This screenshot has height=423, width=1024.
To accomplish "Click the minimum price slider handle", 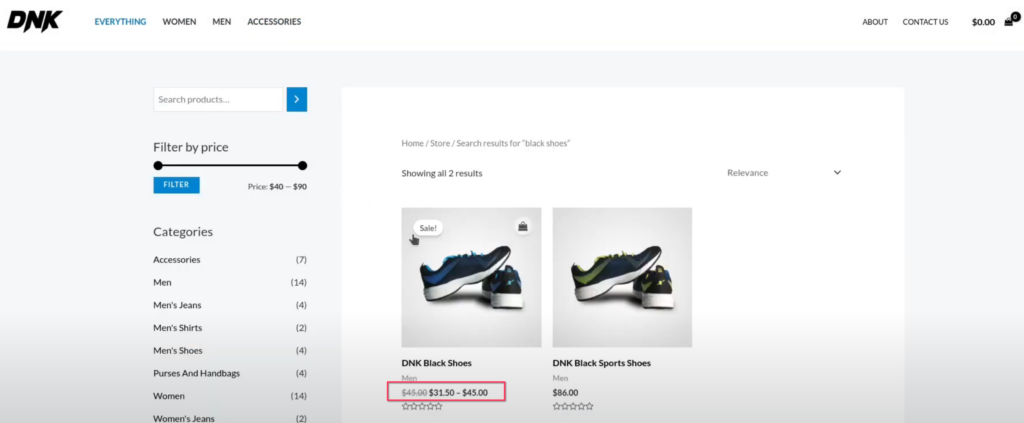I will click(x=158, y=166).
